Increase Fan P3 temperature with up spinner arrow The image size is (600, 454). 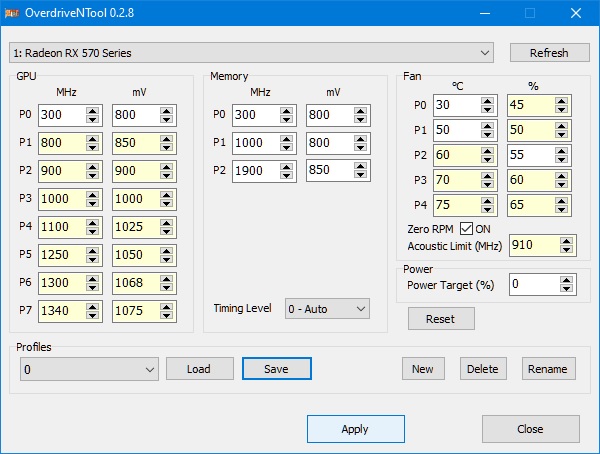click(488, 176)
